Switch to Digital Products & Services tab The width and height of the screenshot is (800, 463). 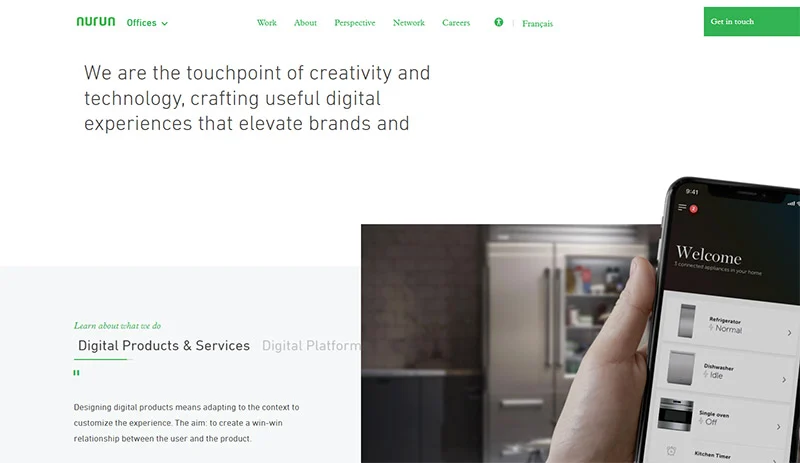click(x=164, y=346)
